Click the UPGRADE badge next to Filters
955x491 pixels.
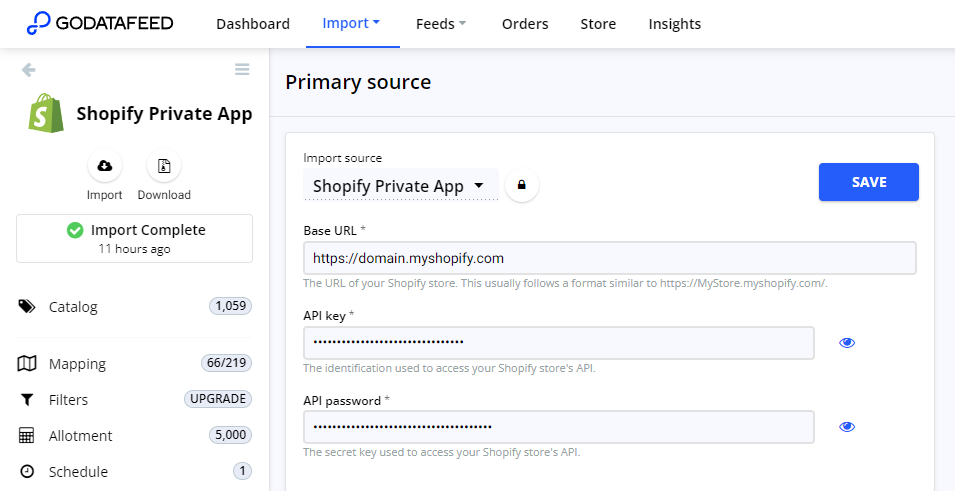point(218,399)
